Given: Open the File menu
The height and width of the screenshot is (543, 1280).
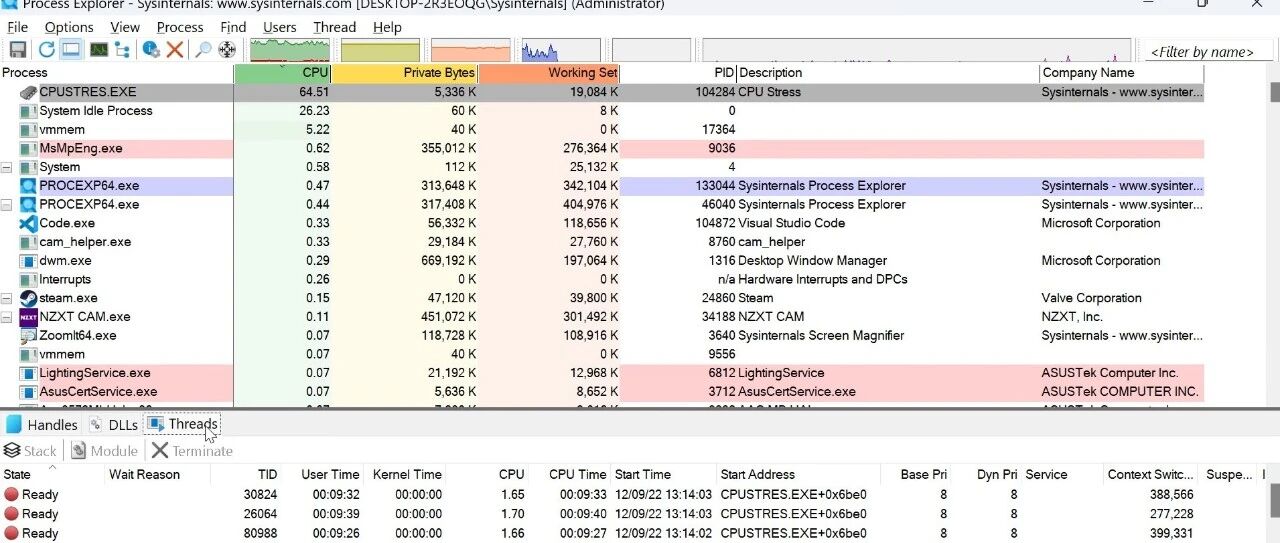Looking at the screenshot, I should tap(18, 27).
